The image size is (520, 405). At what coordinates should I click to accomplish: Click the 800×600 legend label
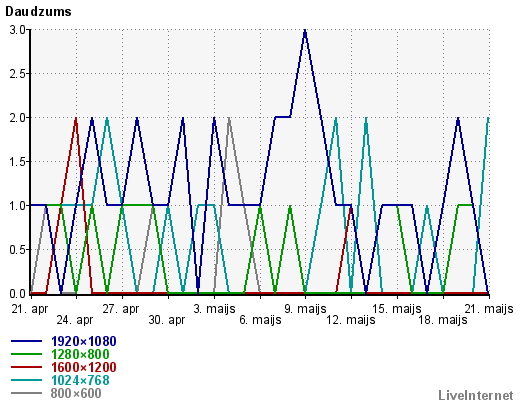pyautogui.click(x=76, y=393)
